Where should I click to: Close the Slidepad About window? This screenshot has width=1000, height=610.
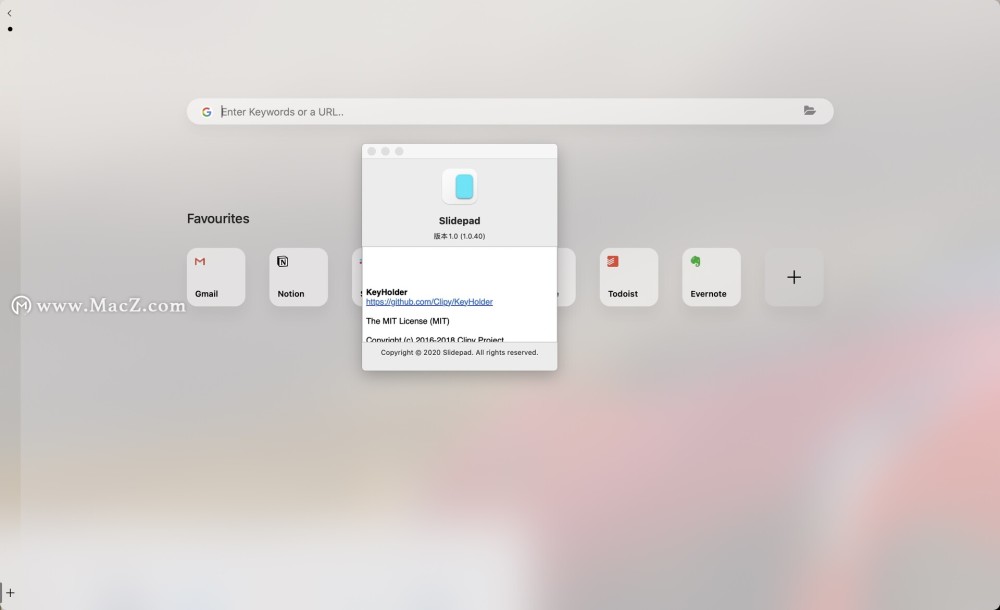[x=372, y=151]
